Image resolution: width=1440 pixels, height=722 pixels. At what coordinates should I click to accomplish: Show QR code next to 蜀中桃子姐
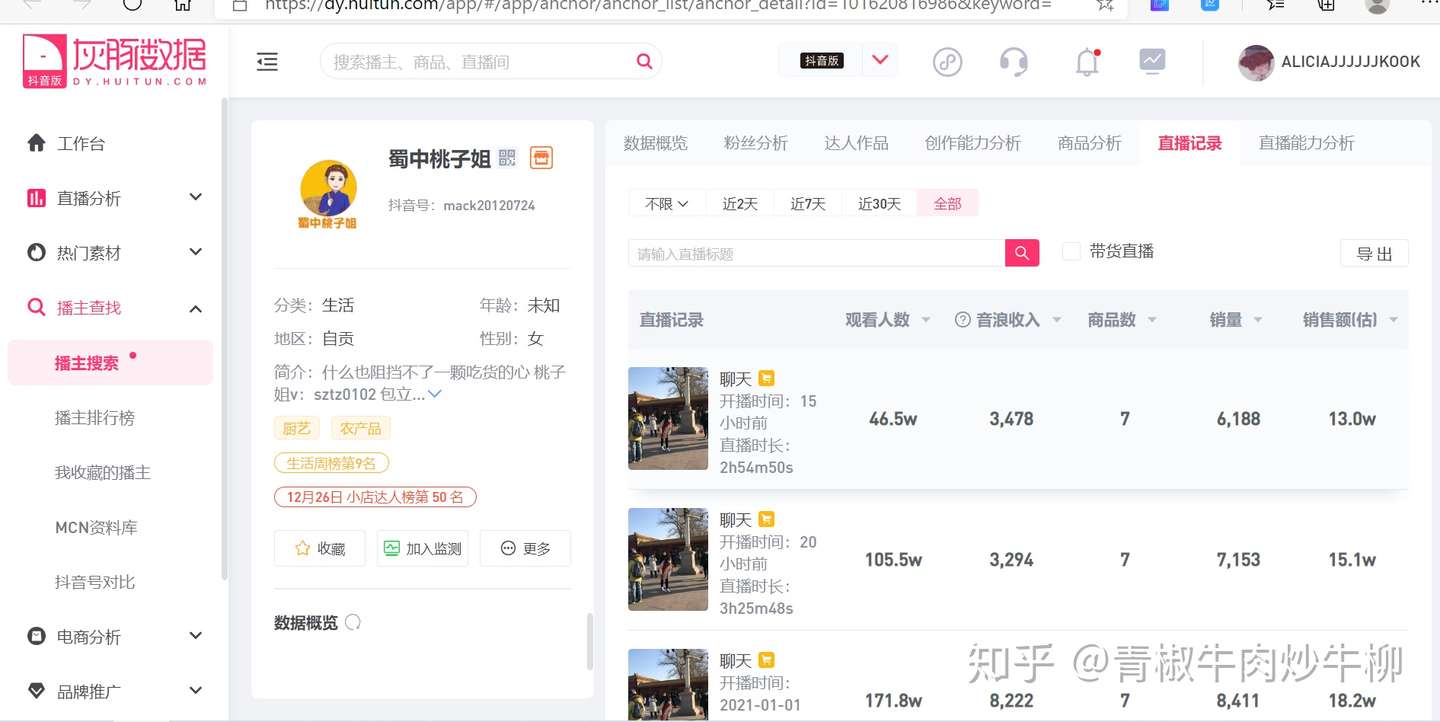[x=507, y=158]
